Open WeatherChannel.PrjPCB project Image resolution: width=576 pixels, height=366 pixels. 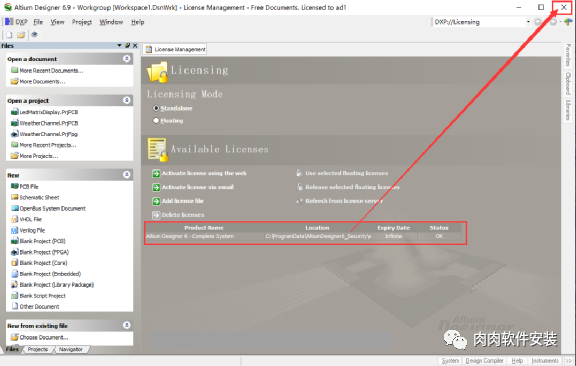[44, 123]
